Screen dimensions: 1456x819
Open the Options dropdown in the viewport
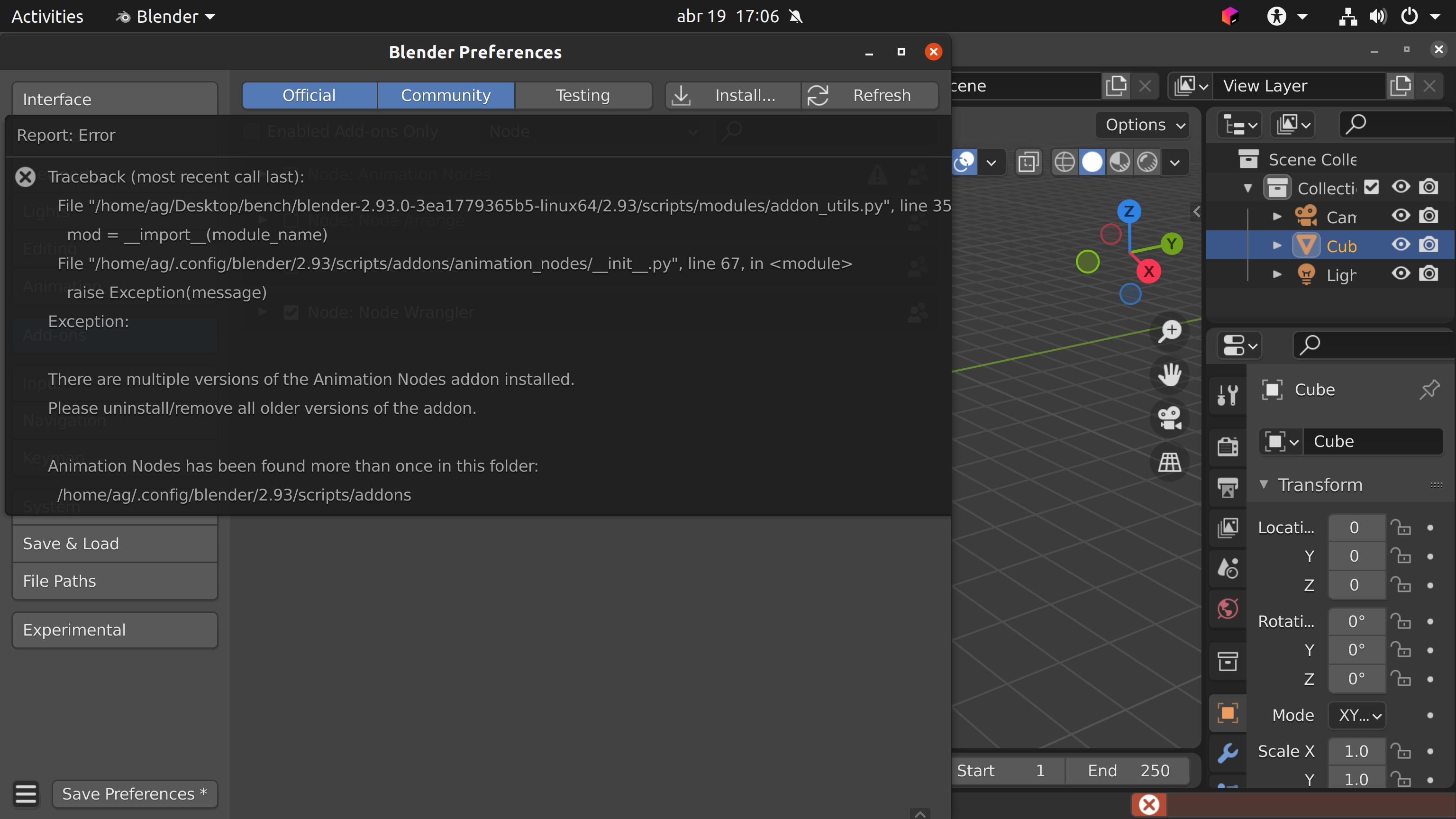pos(1142,125)
